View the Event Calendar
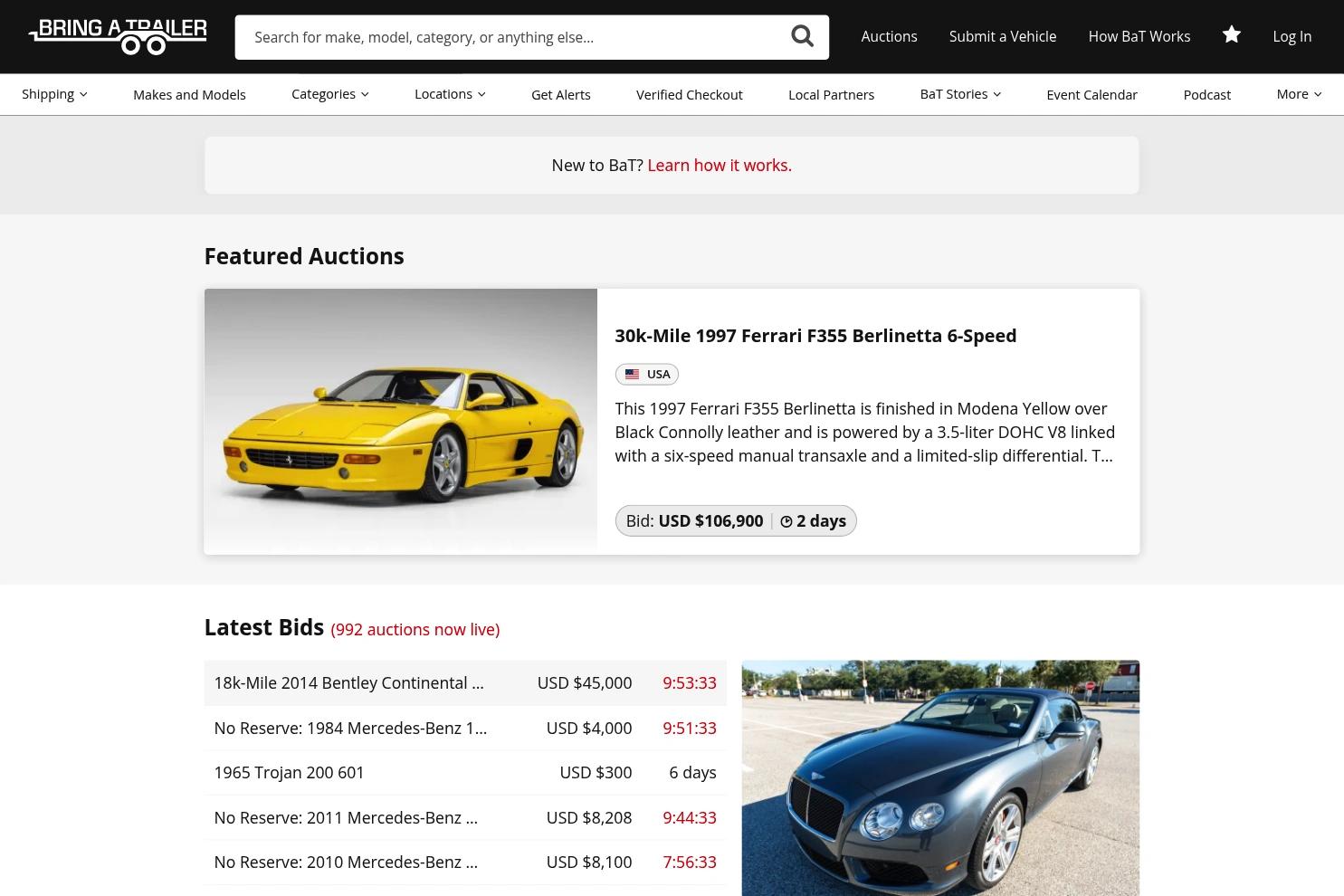1344x896 pixels. [1091, 95]
